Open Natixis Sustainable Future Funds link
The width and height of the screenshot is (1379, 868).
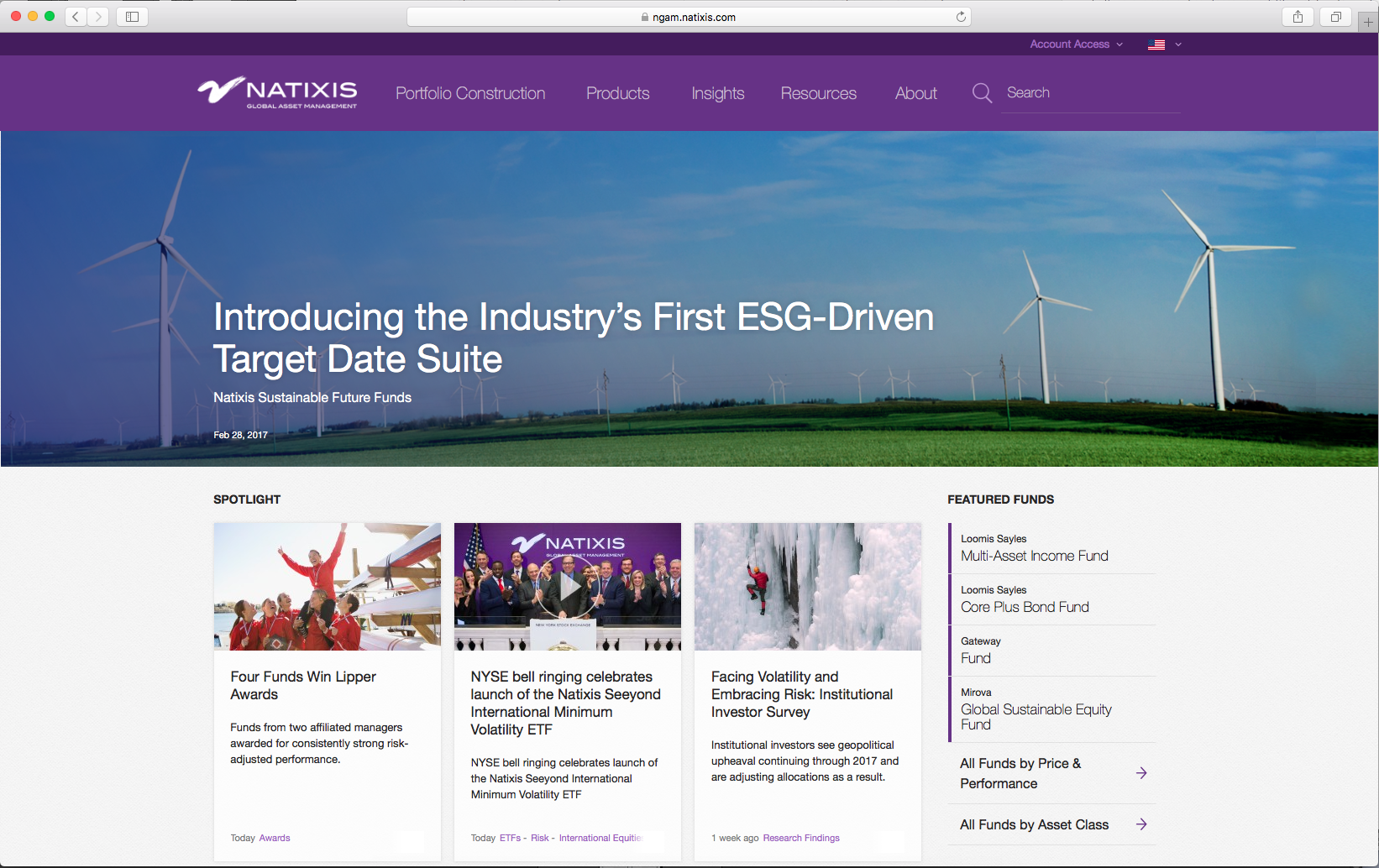(x=312, y=397)
